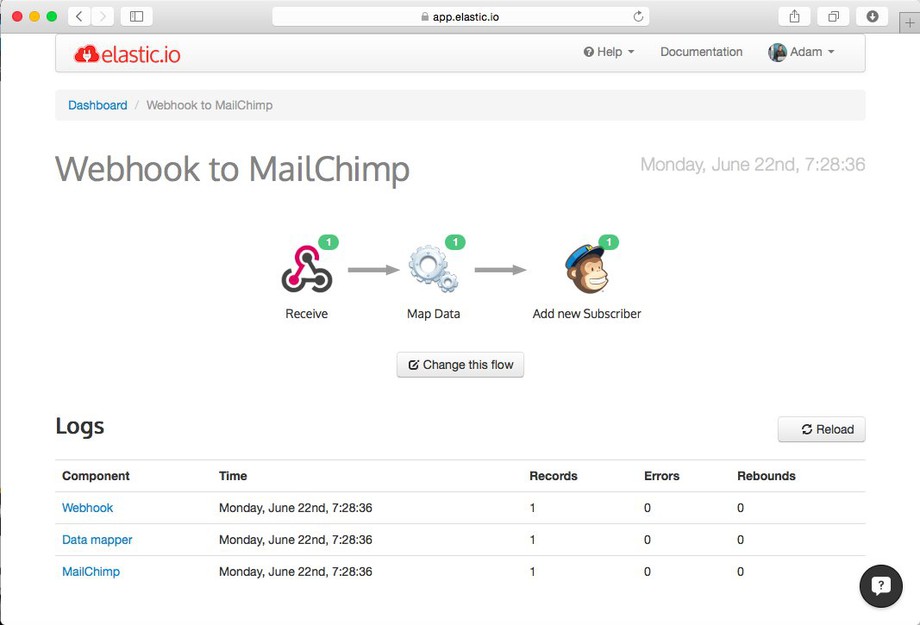Open the Adam user dropdown

point(801,52)
